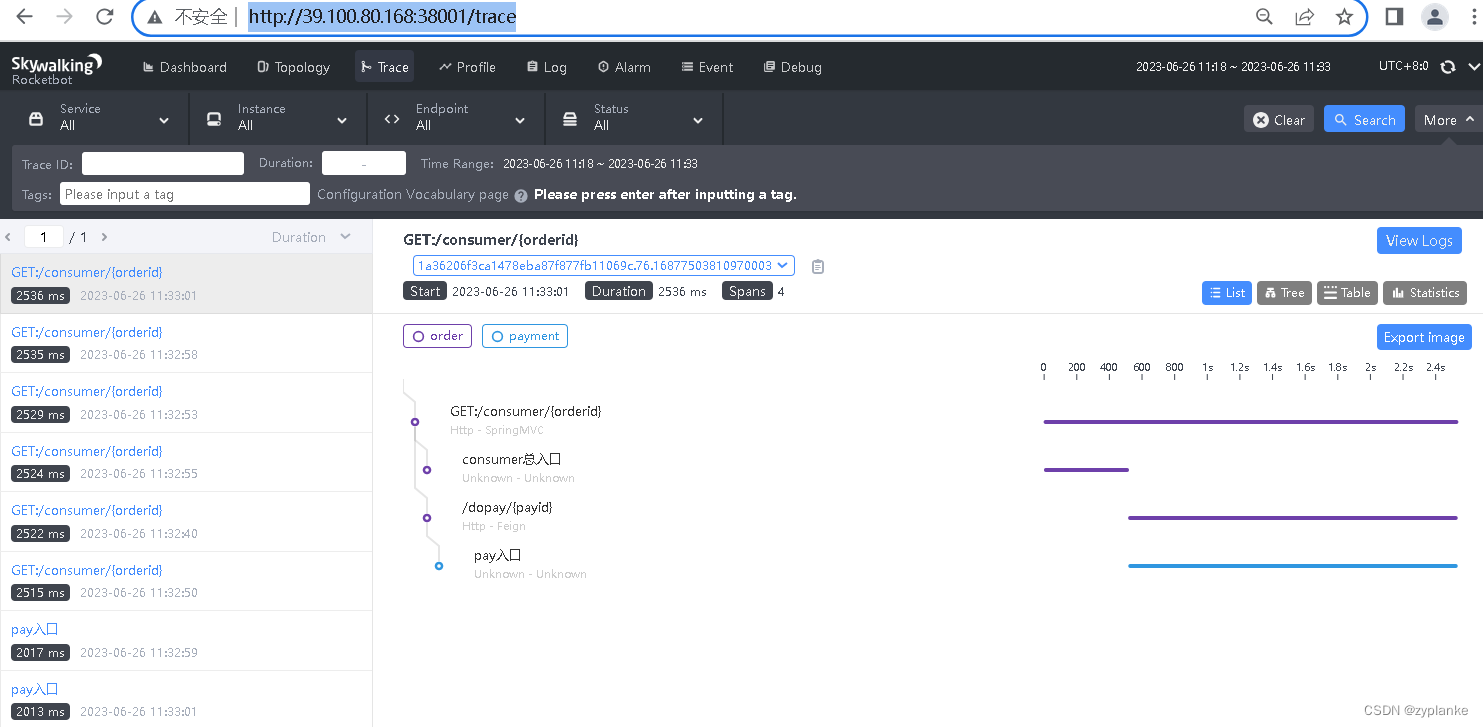
Task: Toggle the order service legend
Action: tap(437, 336)
